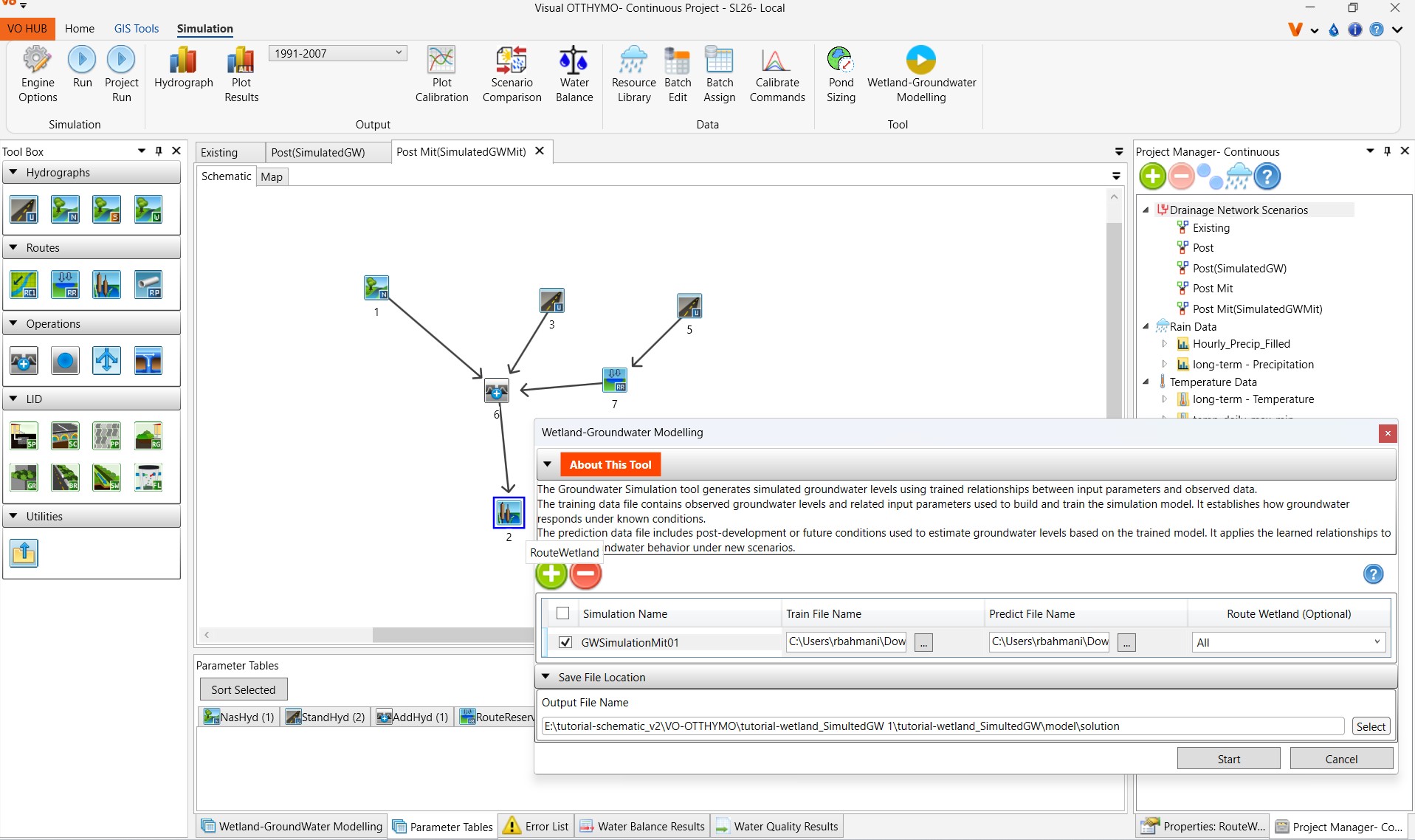
Task: Click Select for output file location
Action: 1371,726
